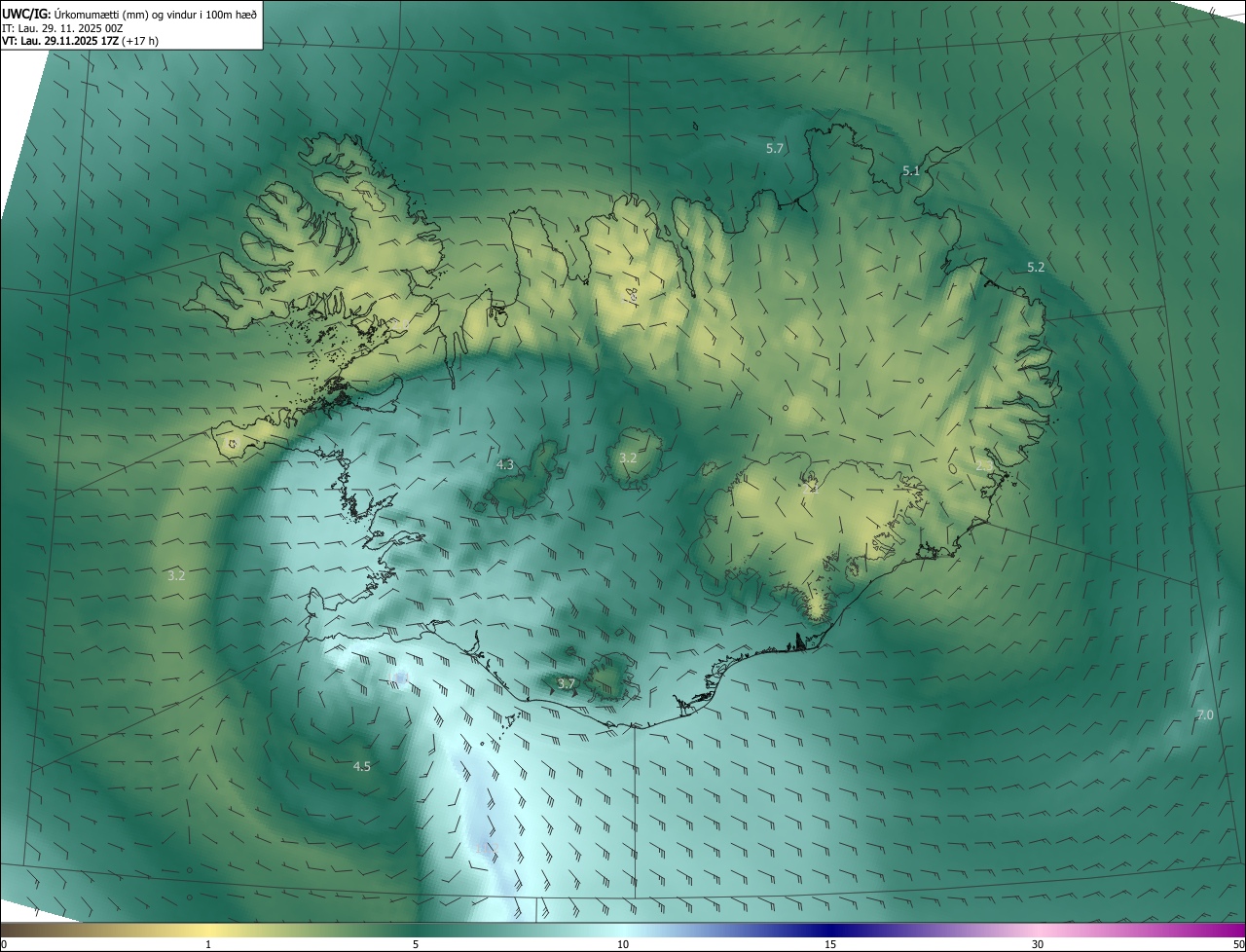Screen dimensions: 1246x952
Task: Select the 4.5 value label over the southwest sea
Action: point(361,767)
